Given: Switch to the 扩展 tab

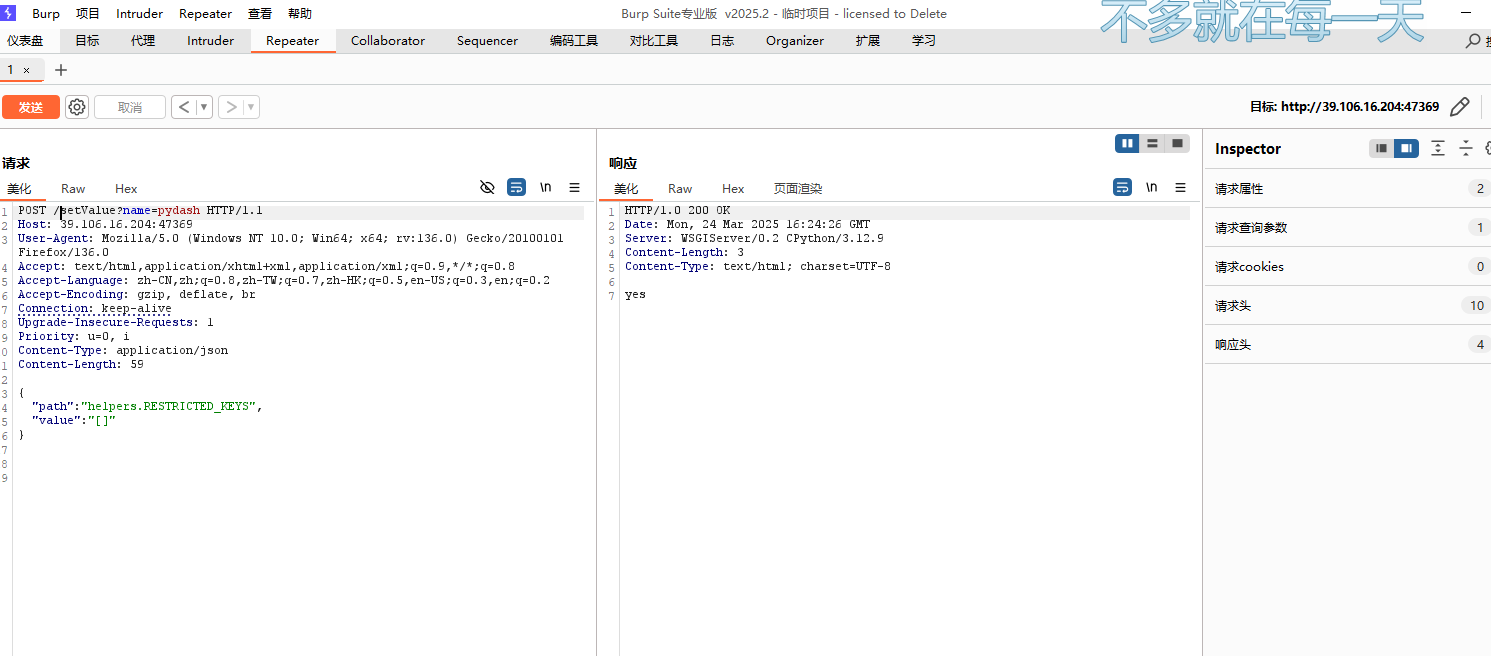Looking at the screenshot, I should 868,41.
